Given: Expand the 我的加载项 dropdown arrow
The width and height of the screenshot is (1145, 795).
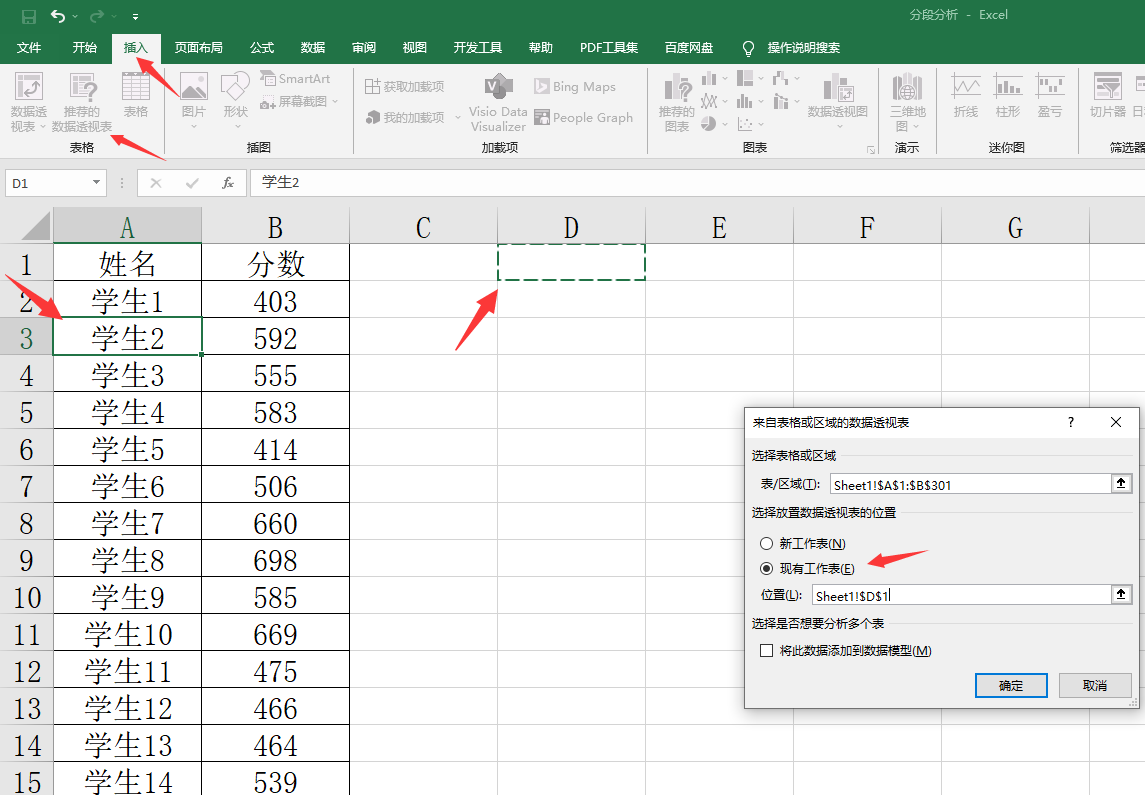Looking at the screenshot, I should [458, 117].
